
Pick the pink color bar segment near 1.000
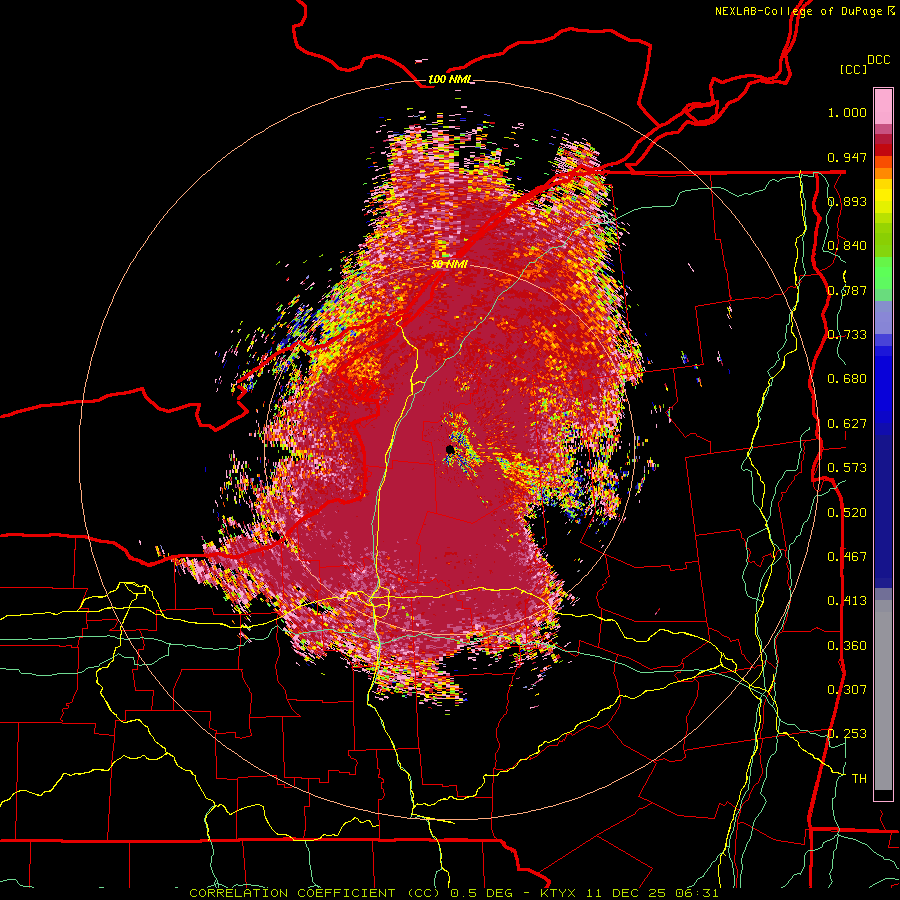coord(883,106)
